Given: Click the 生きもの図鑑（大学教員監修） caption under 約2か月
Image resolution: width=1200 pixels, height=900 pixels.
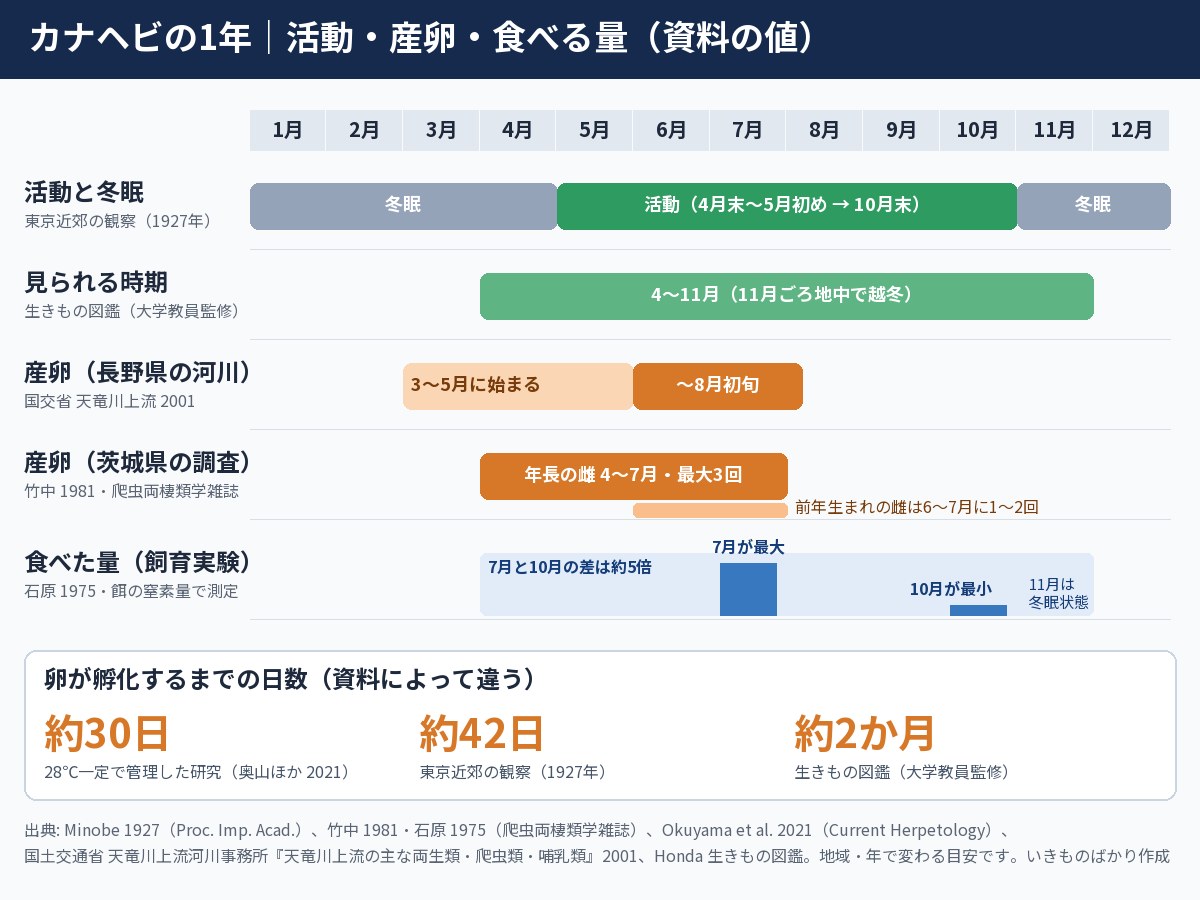Looking at the screenshot, I should [902, 772].
